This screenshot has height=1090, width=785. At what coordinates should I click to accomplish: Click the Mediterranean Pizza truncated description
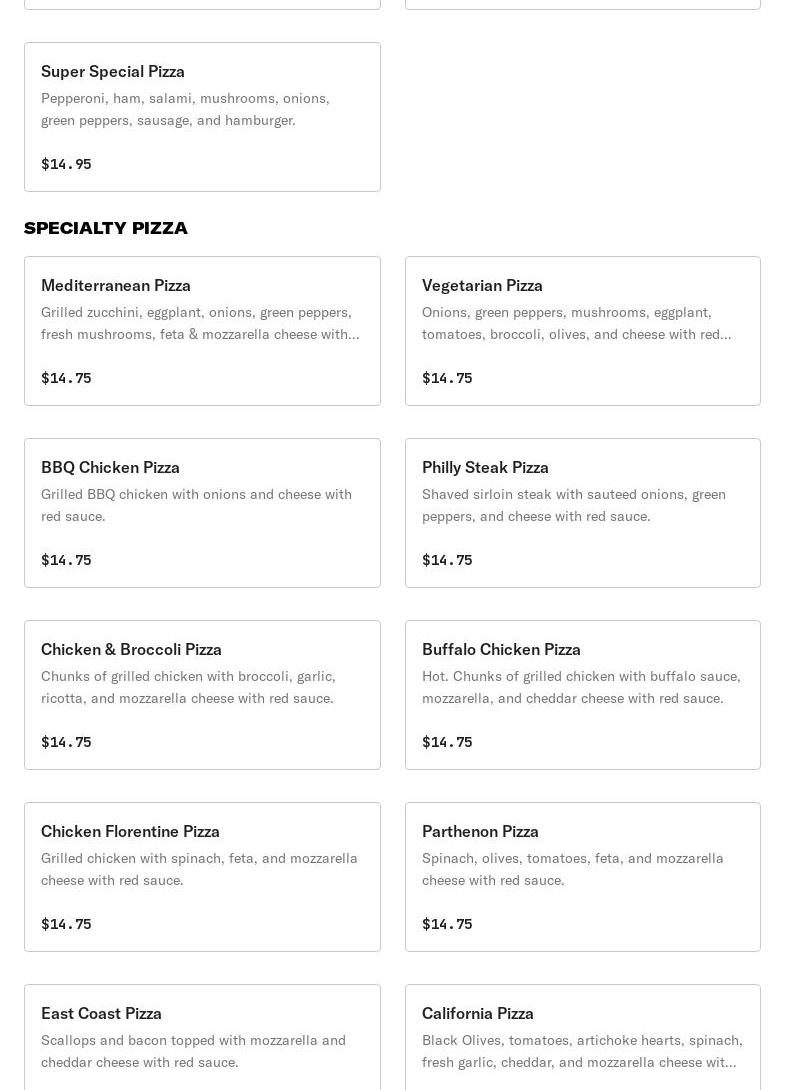[200, 323]
